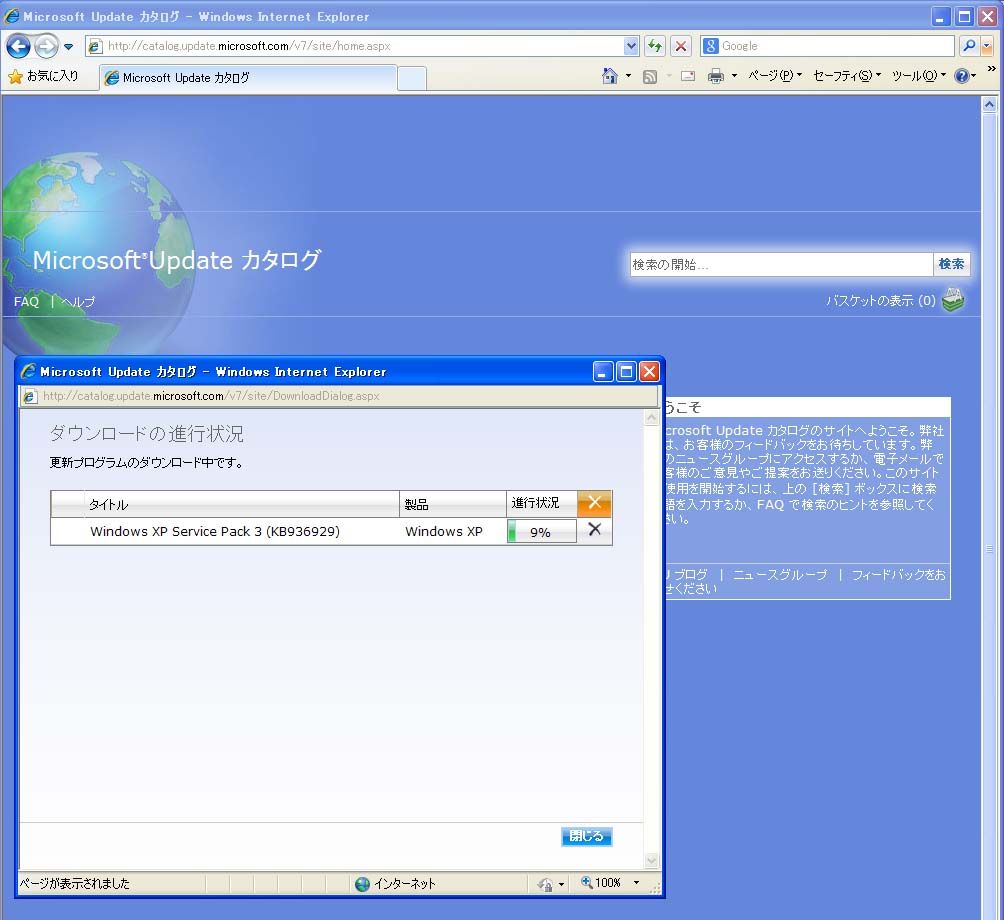Click the orange cancel-all X header button
The height and width of the screenshot is (920, 1004).
point(594,503)
